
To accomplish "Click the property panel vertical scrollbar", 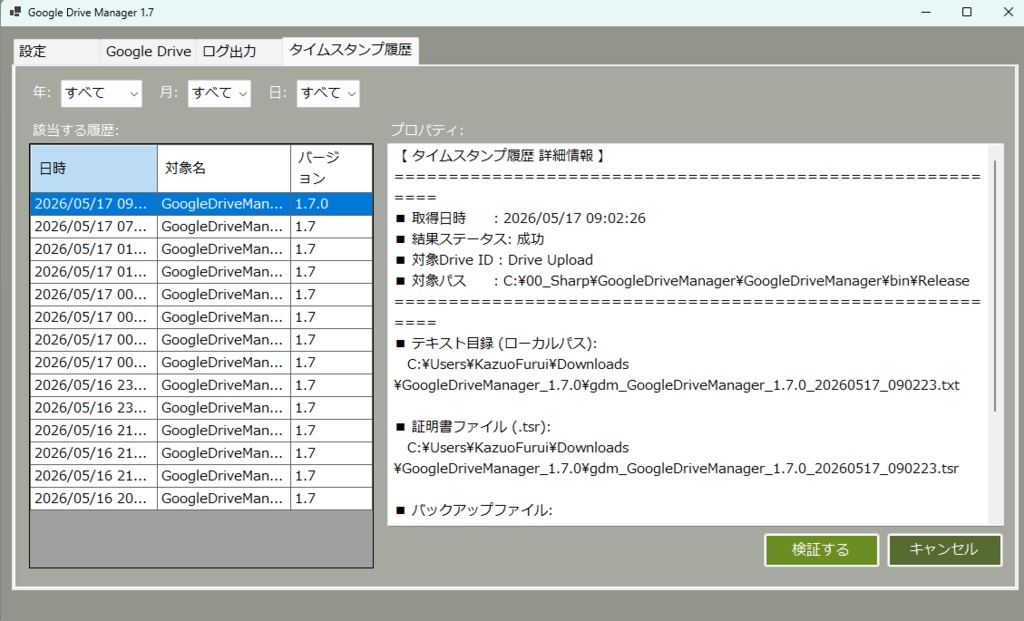I will click(995, 285).
